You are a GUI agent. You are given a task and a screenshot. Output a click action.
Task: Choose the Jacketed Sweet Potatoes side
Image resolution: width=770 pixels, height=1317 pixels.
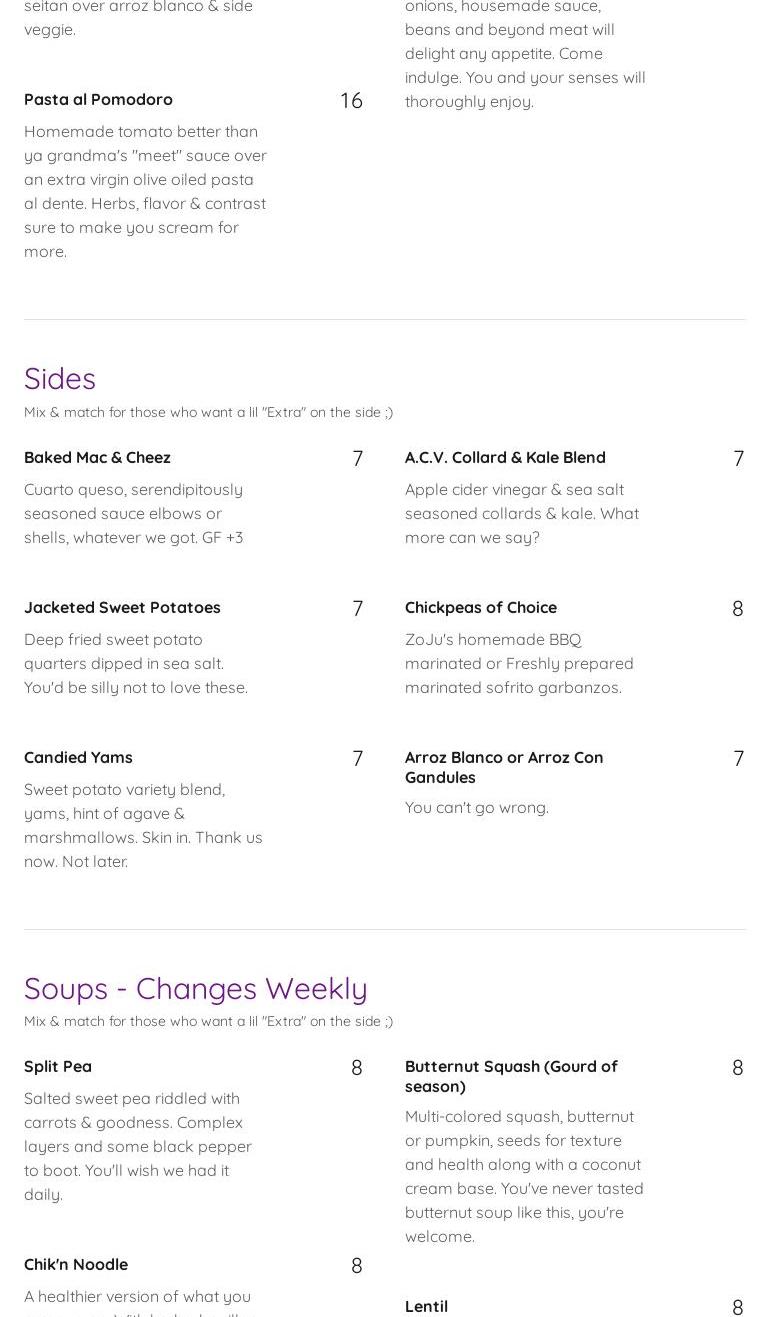tap(122, 607)
